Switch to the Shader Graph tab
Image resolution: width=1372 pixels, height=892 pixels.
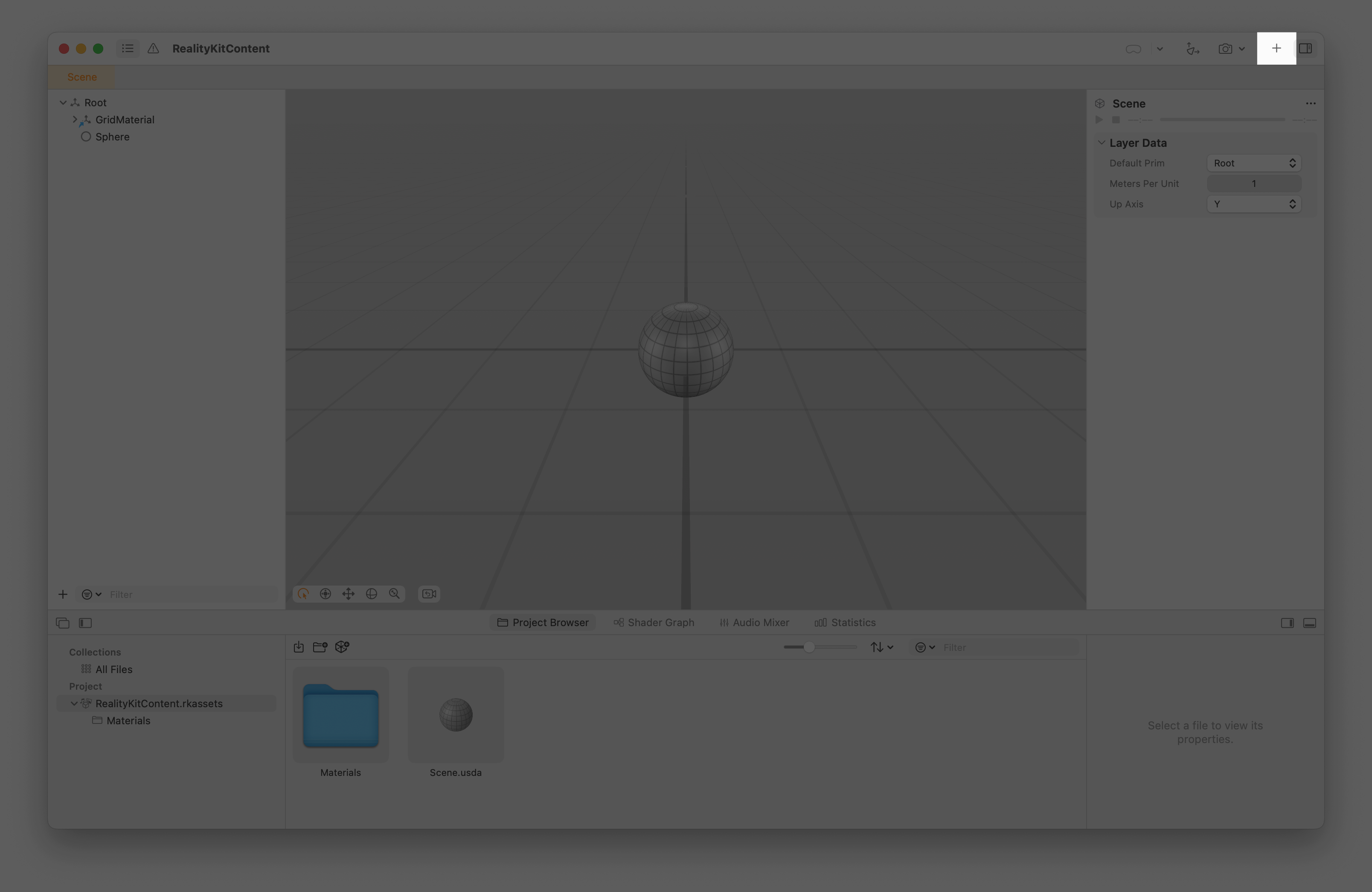point(654,622)
